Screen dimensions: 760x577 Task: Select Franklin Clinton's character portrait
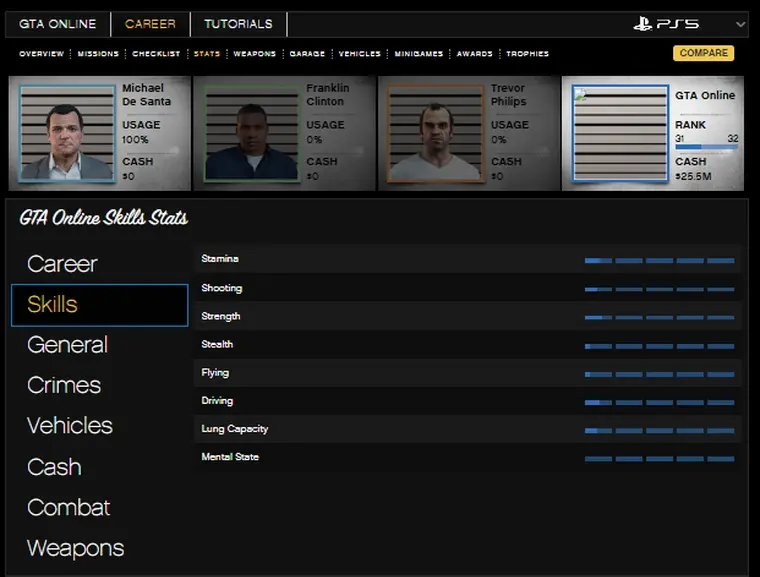click(251, 133)
